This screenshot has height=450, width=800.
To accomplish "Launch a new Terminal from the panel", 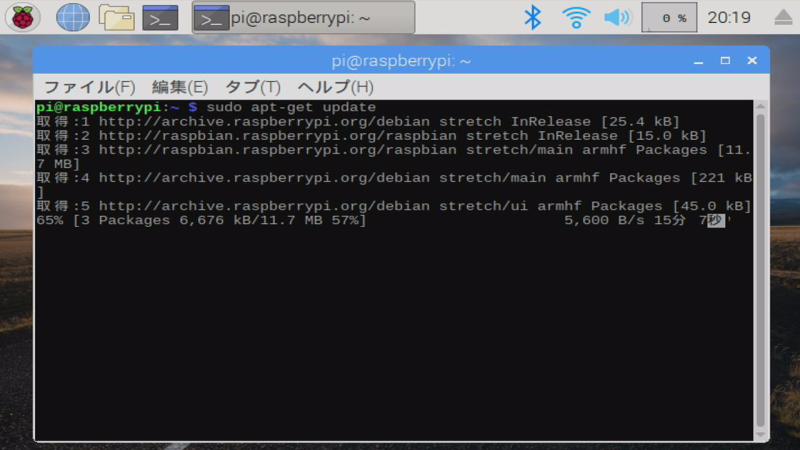I will (160, 18).
